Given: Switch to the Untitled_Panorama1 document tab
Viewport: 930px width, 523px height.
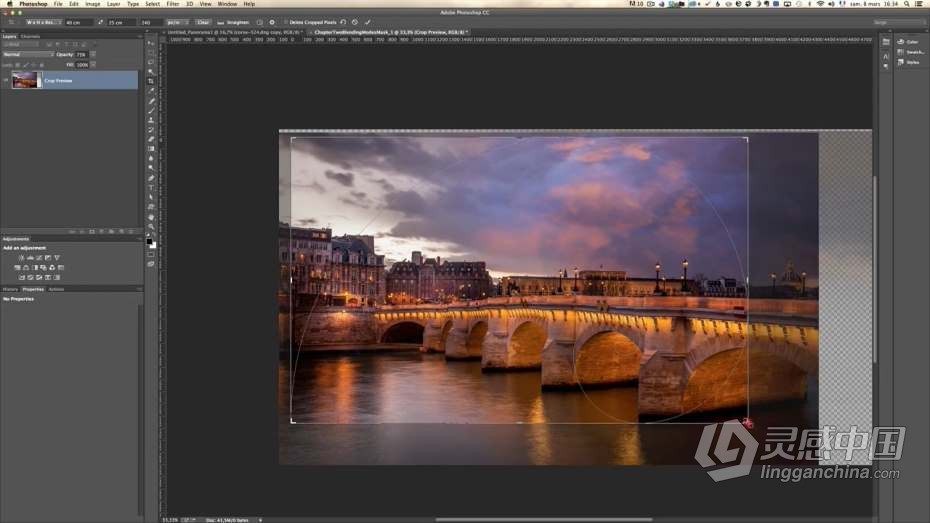Looking at the screenshot, I should [235, 32].
